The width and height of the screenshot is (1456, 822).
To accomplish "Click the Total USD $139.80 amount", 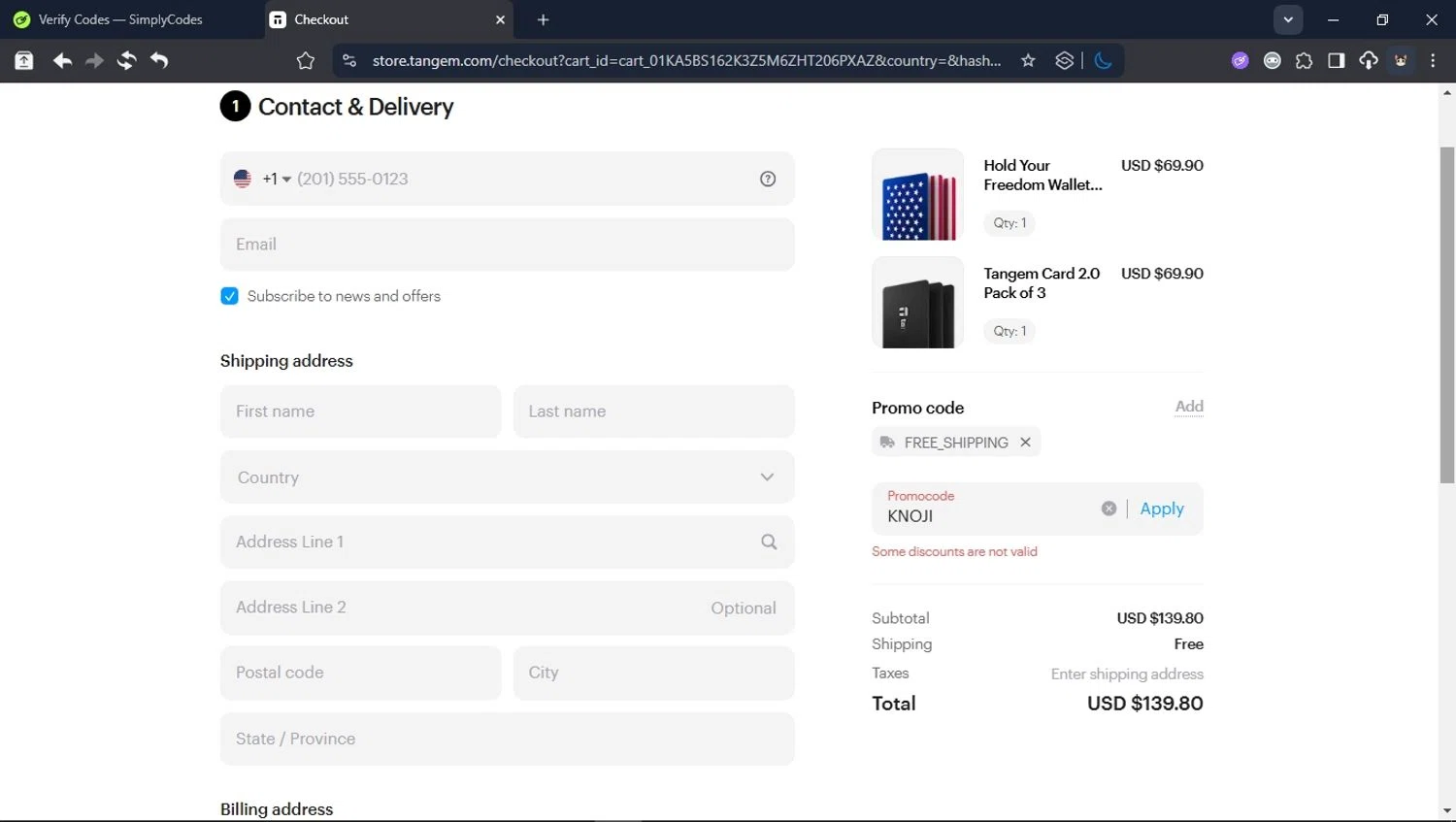I will pyautogui.click(x=1145, y=704).
